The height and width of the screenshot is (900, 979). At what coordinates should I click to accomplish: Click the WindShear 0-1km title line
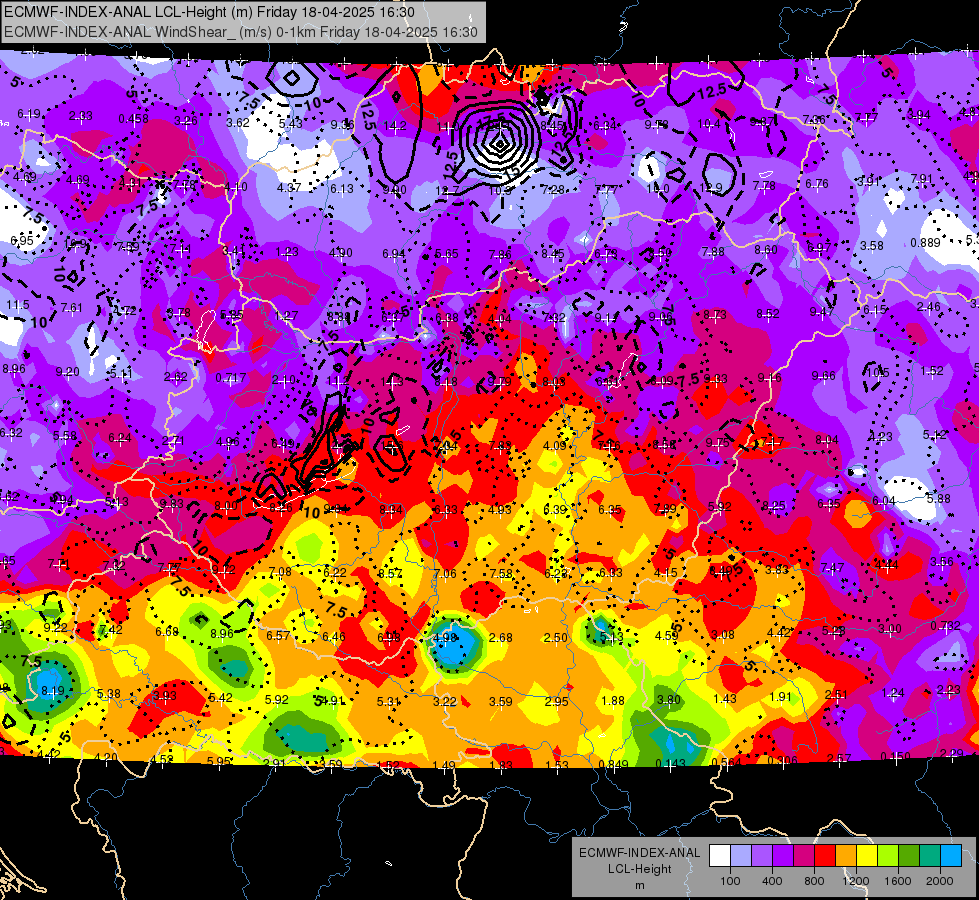click(x=241, y=32)
